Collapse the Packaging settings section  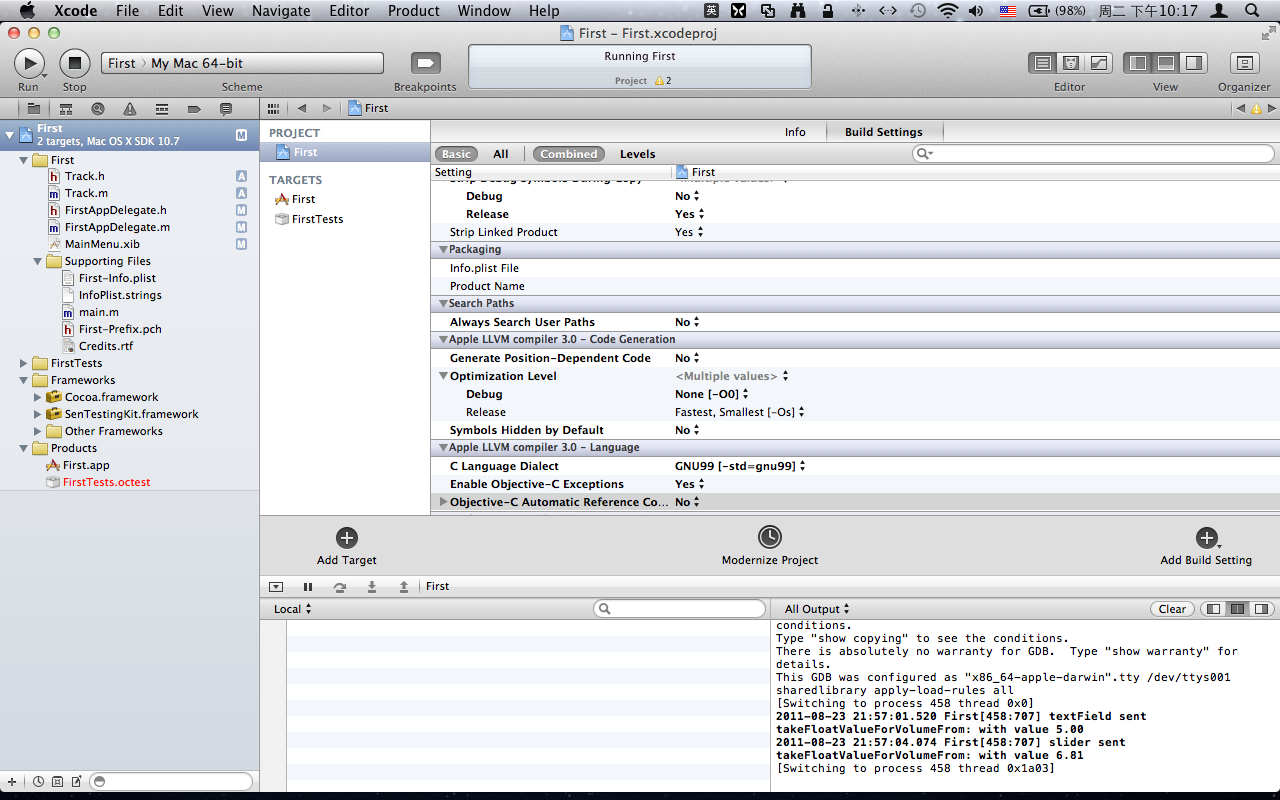point(443,250)
